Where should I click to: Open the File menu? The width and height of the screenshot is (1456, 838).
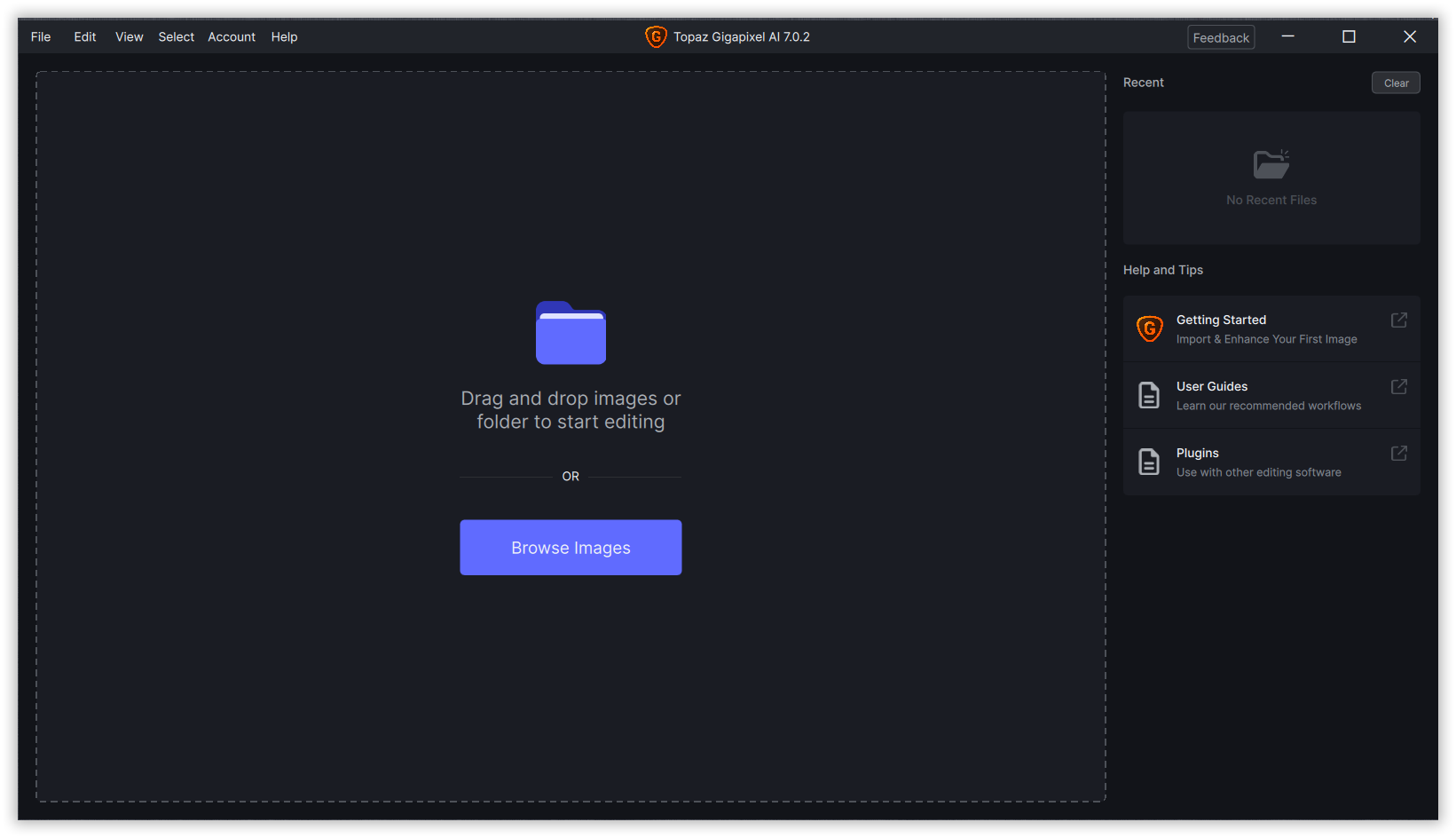41,36
